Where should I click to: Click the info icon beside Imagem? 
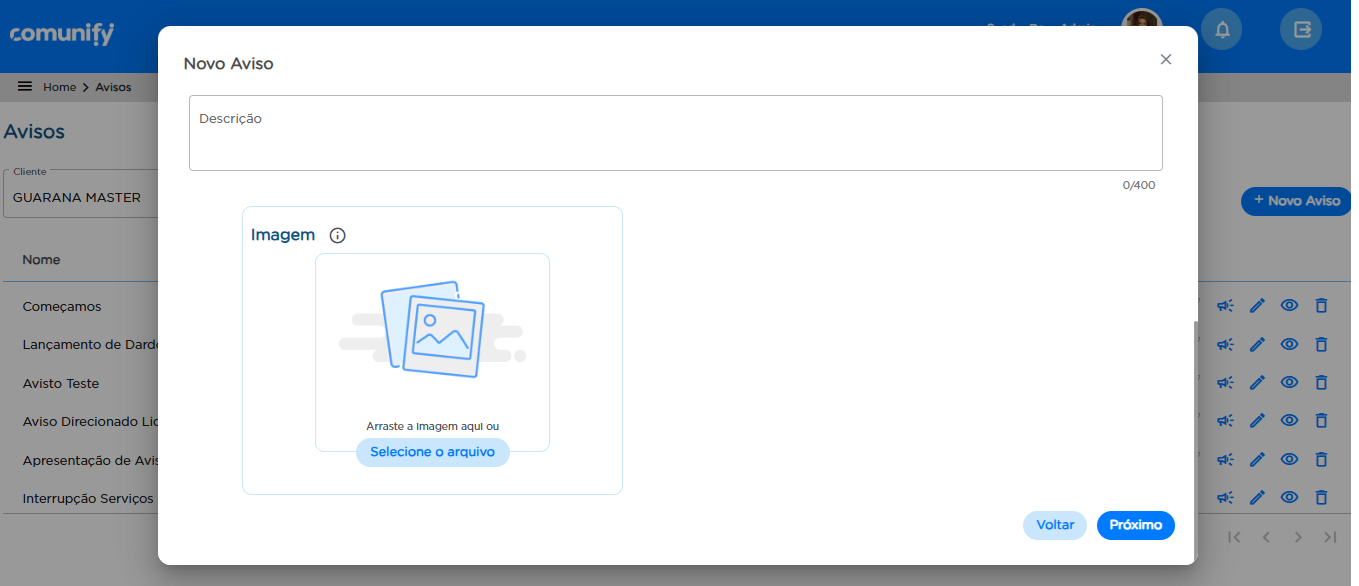click(337, 236)
